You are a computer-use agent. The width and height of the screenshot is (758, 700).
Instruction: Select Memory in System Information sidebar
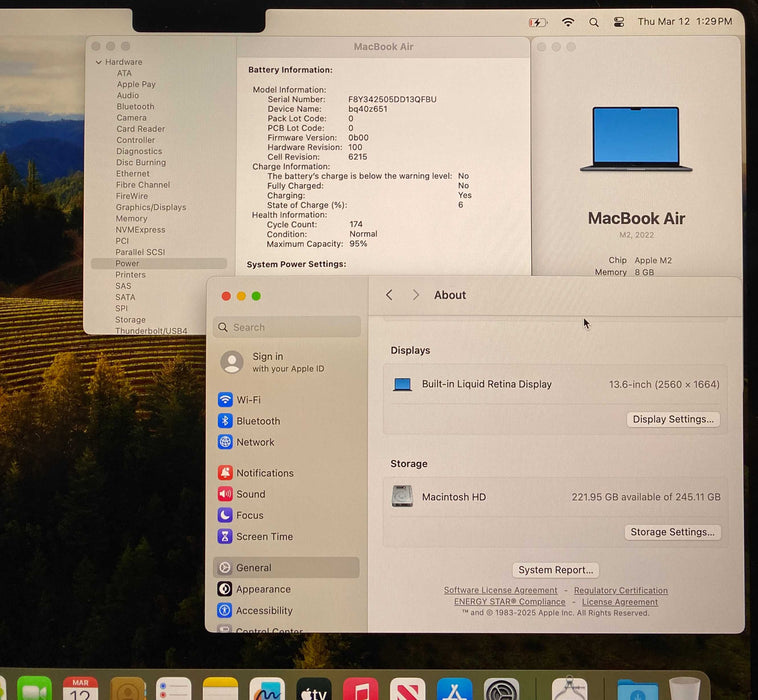131,219
